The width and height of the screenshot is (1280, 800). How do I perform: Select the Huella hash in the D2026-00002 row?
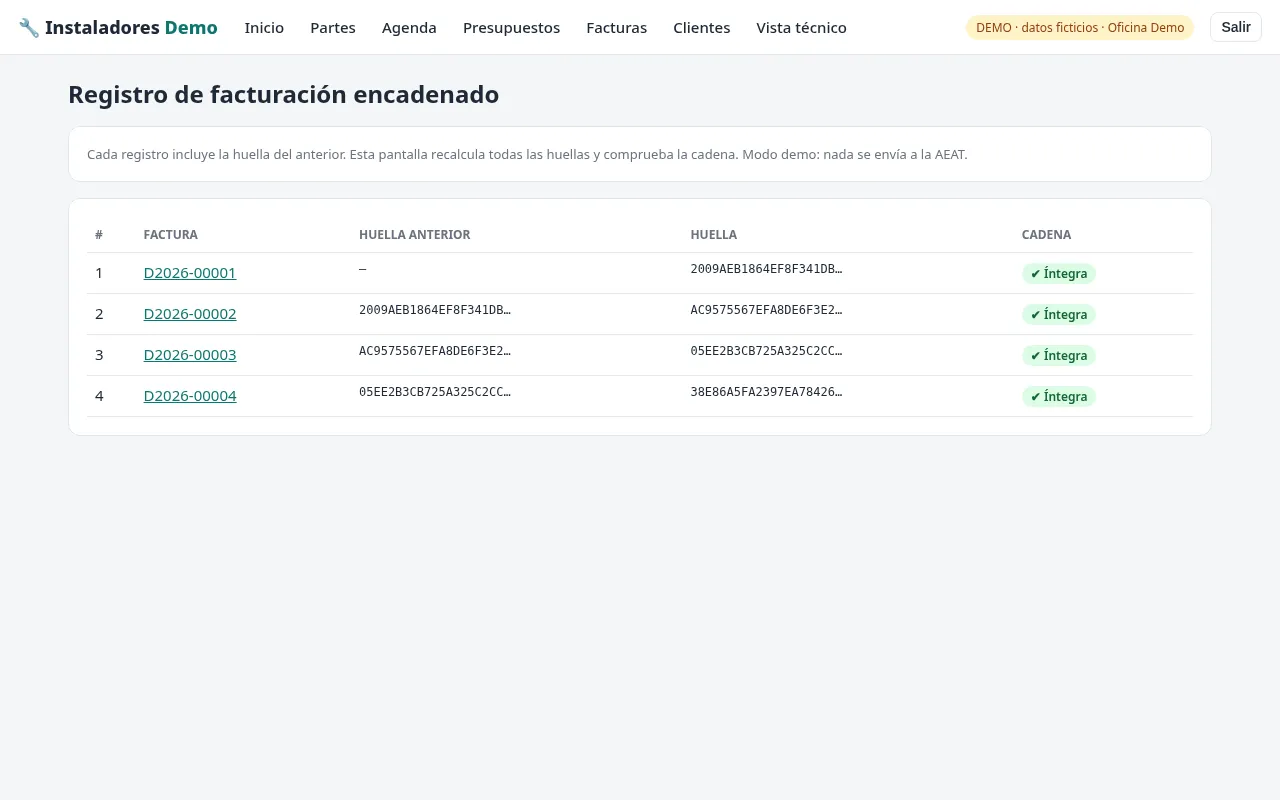(766, 310)
